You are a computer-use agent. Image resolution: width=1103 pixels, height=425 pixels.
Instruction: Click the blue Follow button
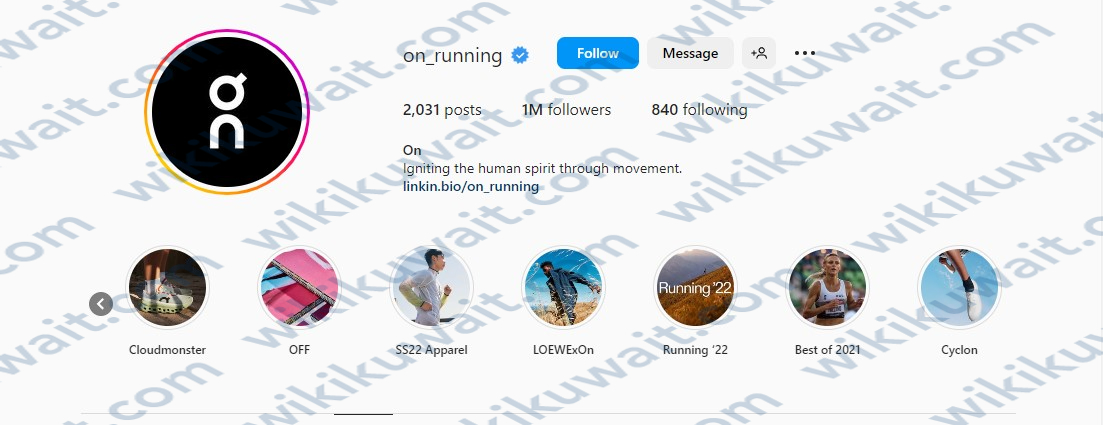(597, 53)
